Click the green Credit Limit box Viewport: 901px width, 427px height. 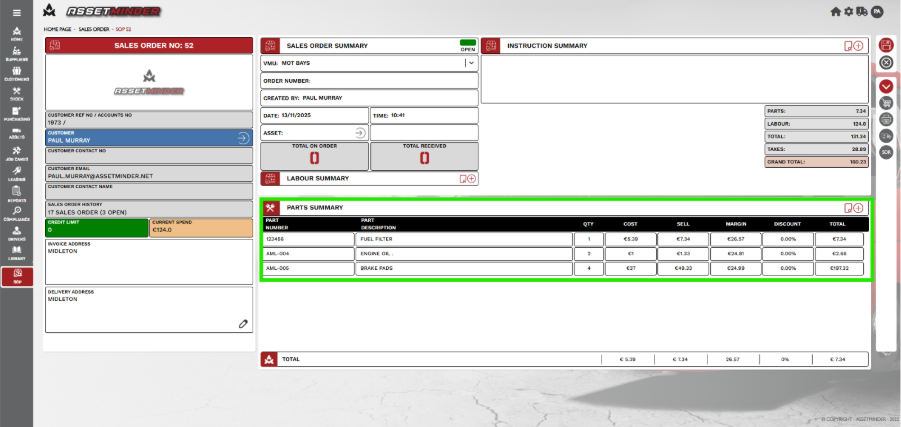97,228
